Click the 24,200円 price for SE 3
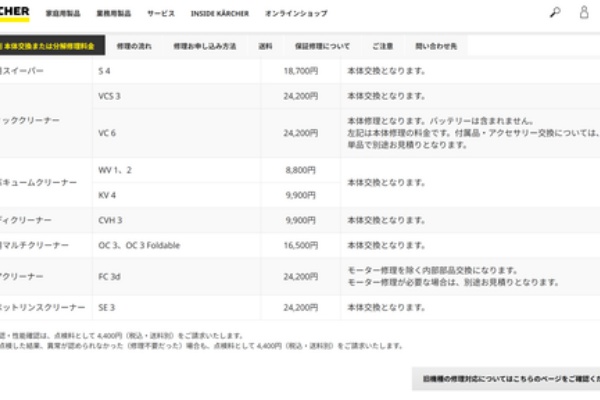This screenshot has width=600, height=400. pos(301,307)
